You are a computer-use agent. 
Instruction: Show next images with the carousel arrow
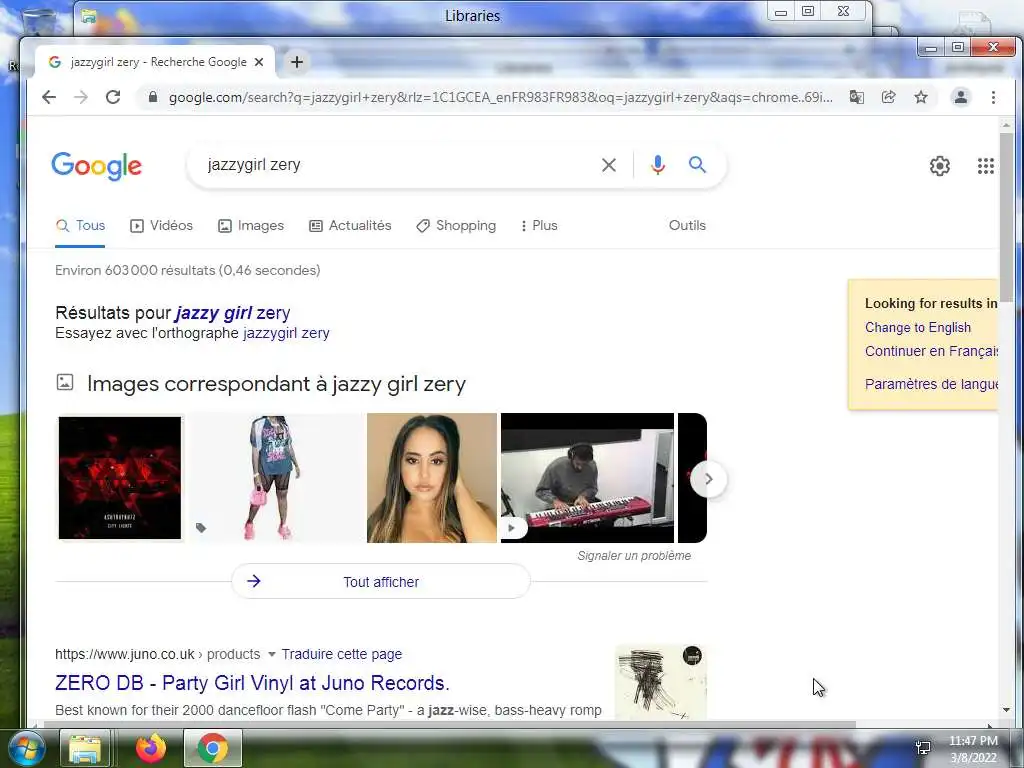click(x=709, y=479)
